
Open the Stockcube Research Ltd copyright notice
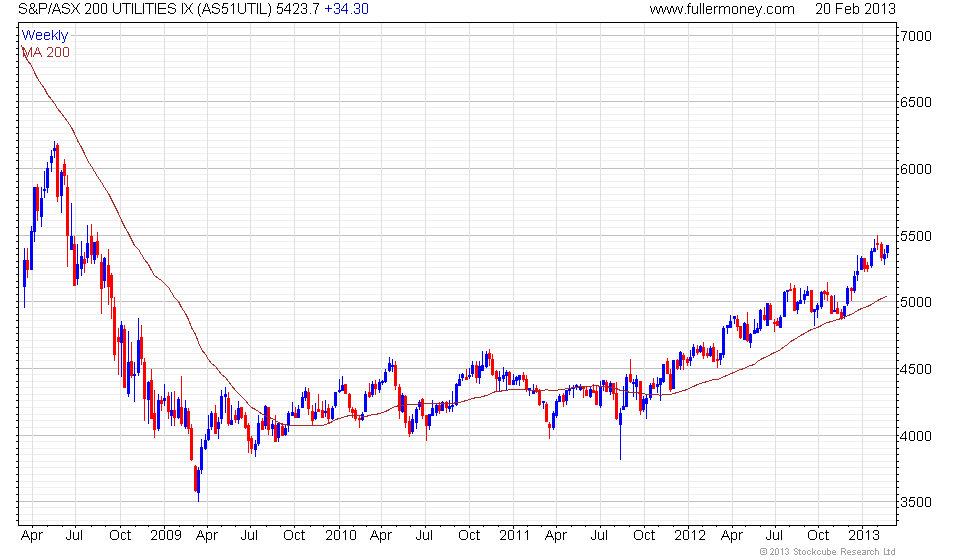point(827,551)
